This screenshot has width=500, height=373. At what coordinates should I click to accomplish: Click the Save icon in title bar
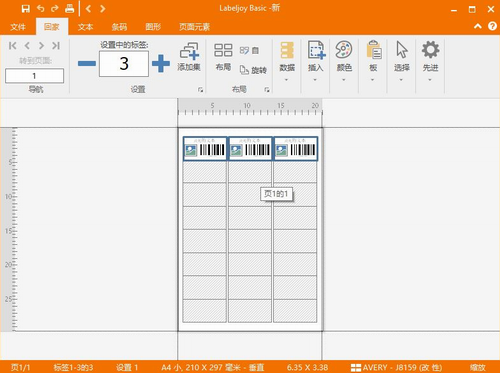(26, 9)
